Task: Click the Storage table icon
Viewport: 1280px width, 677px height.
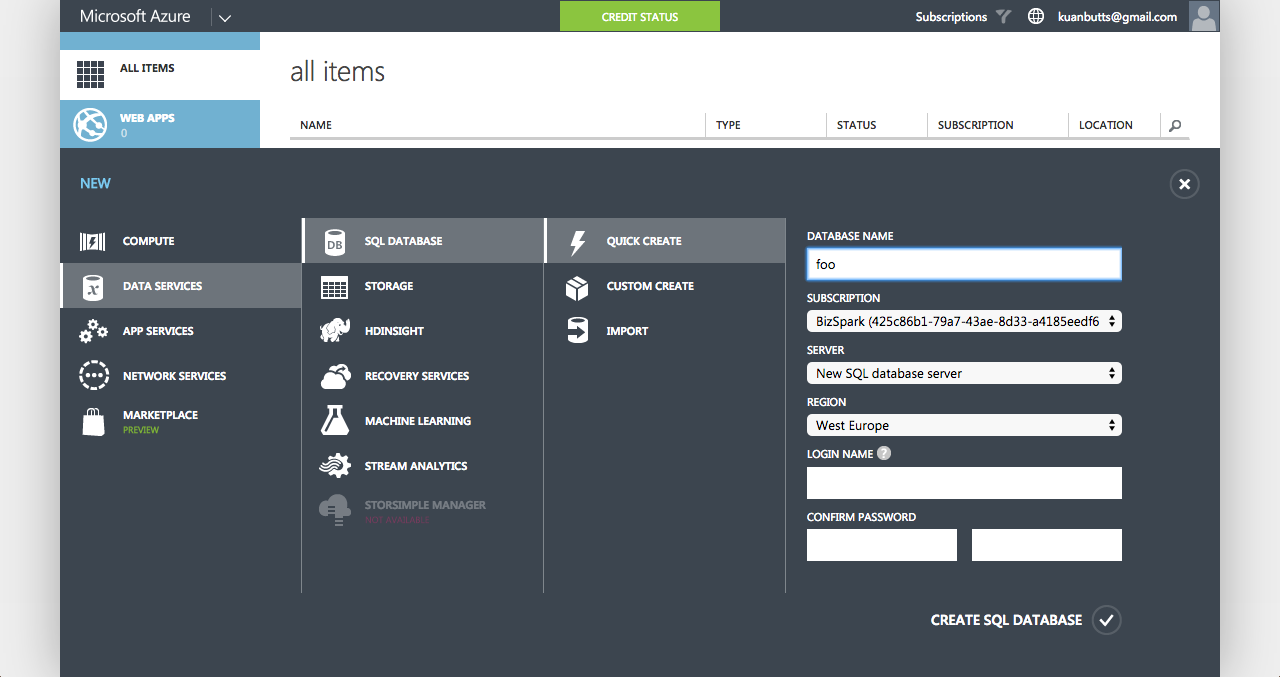Action: pyautogui.click(x=335, y=287)
